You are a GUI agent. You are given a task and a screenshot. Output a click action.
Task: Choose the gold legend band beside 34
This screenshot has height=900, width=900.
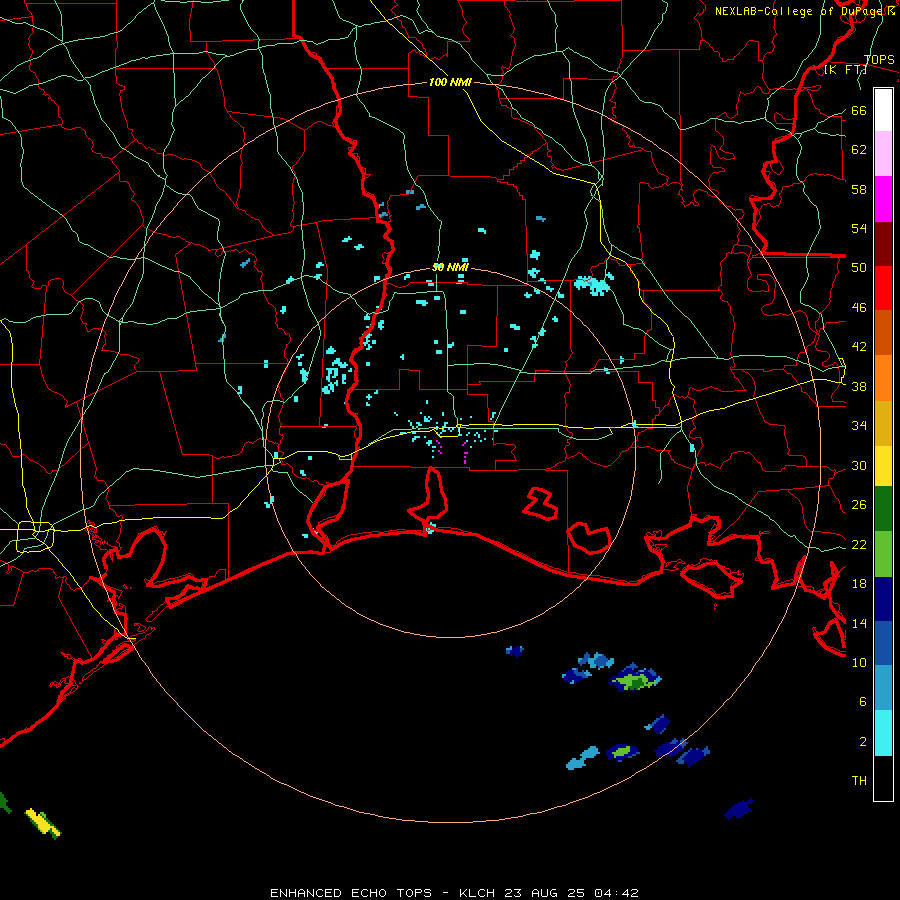pos(883,423)
